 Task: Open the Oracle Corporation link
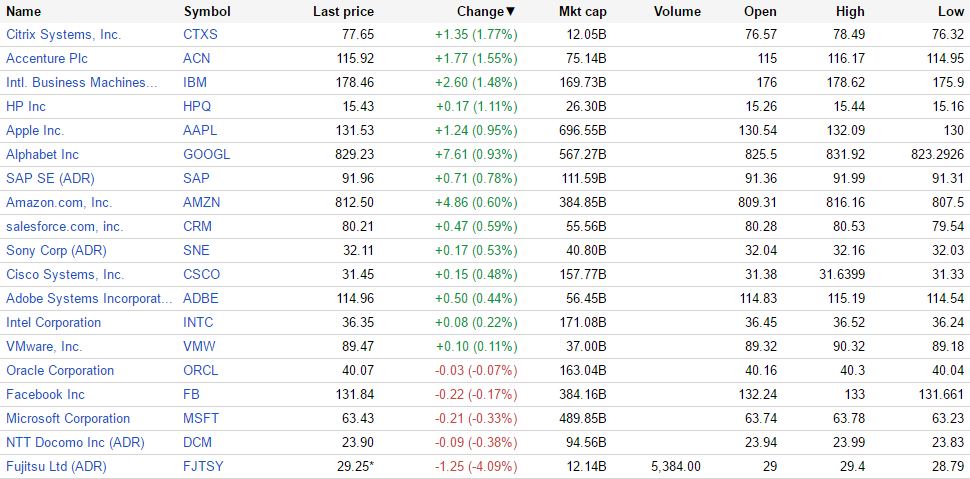click(x=60, y=370)
